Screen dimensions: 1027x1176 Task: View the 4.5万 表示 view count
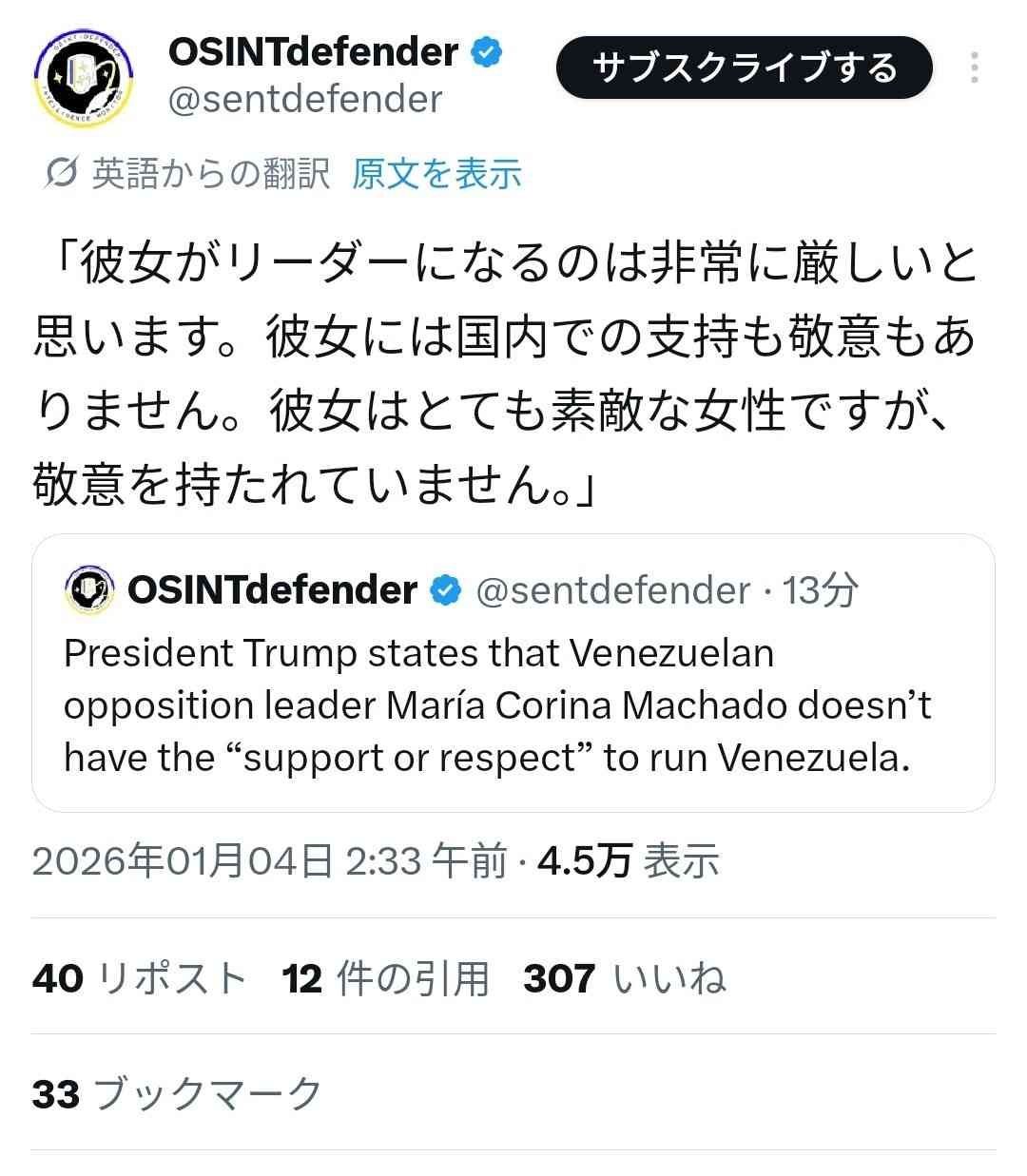click(629, 861)
